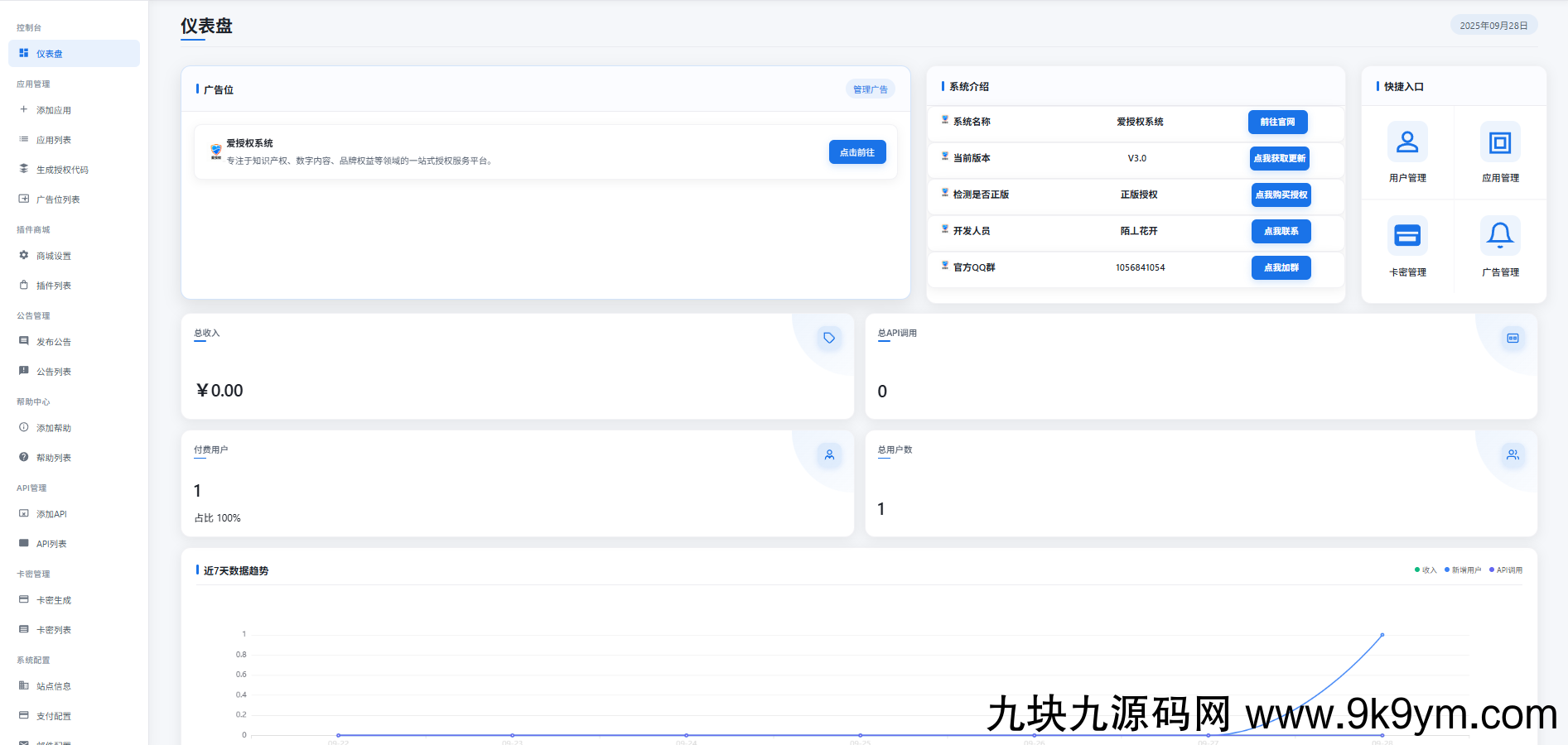This screenshot has width=1568, height=745.
Task: Click the 点我加群 button
Action: click(1281, 267)
